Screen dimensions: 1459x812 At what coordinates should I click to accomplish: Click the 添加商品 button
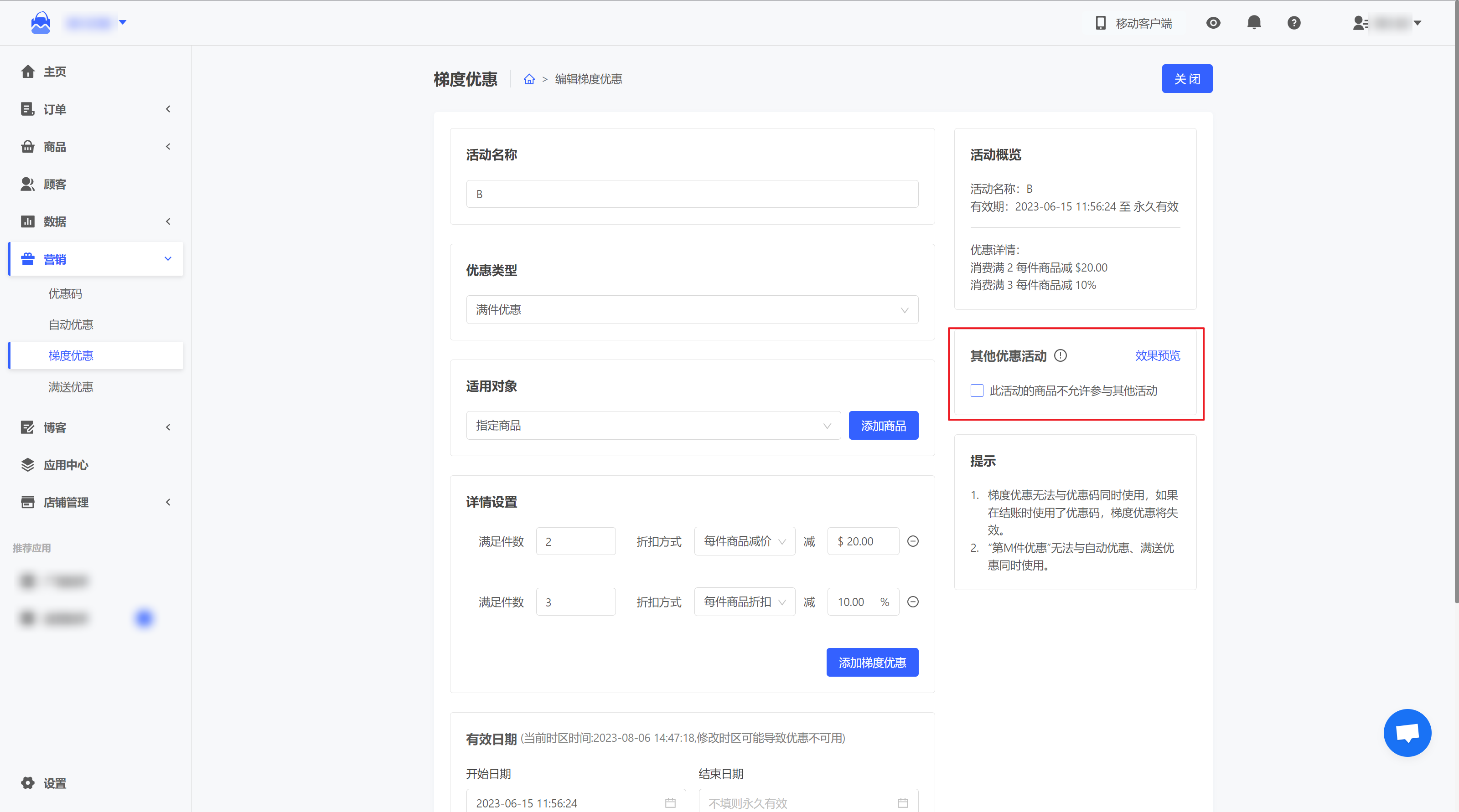pos(883,426)
